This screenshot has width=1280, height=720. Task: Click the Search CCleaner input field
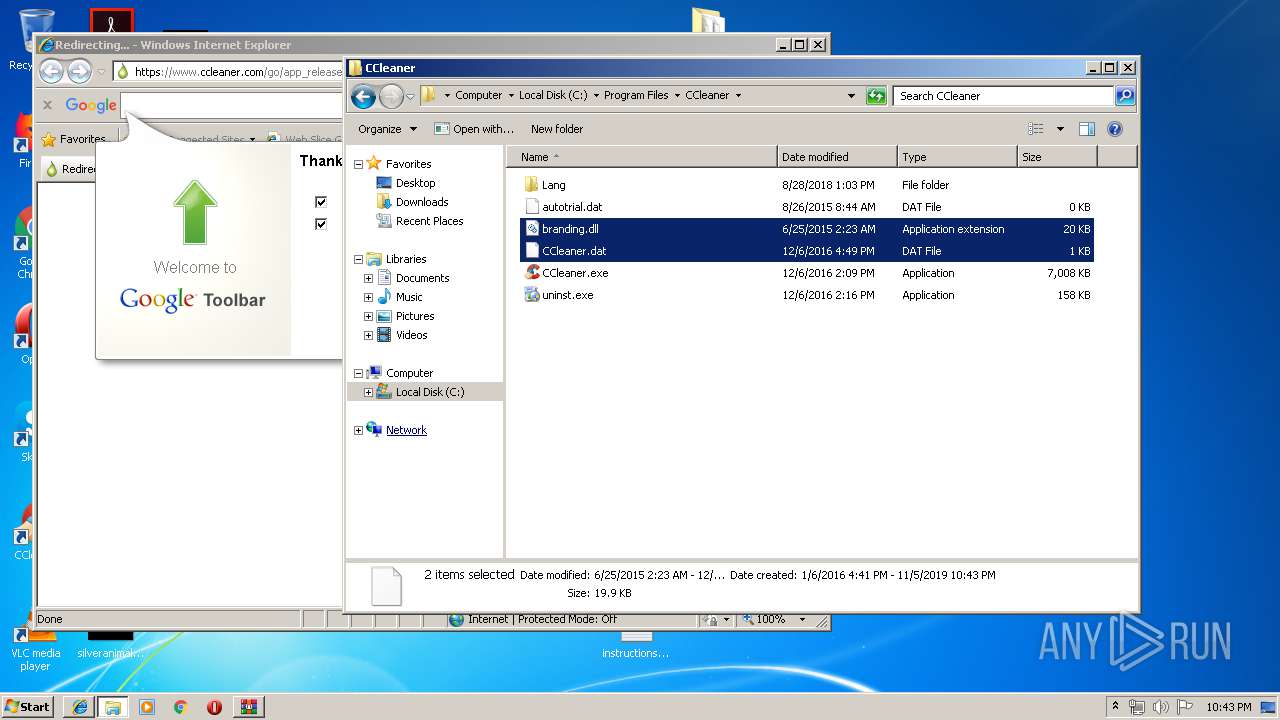click(1003, 96)
